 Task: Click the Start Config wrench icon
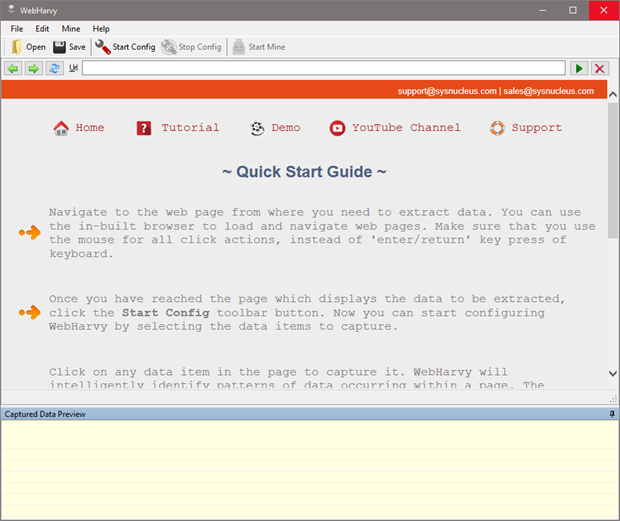pyautogui.click(x=102, y=47)
